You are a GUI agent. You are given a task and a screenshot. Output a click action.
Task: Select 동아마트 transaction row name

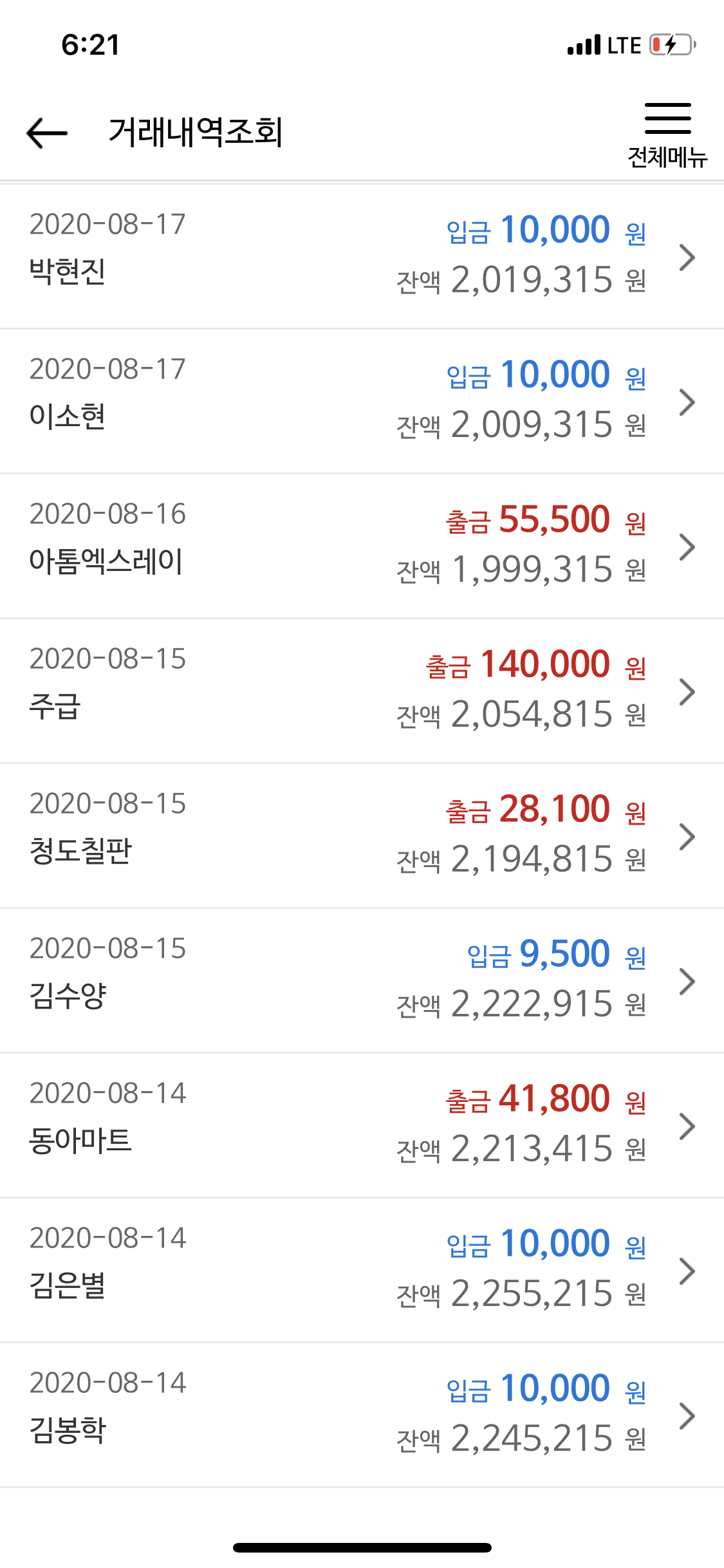(80, 1140)
